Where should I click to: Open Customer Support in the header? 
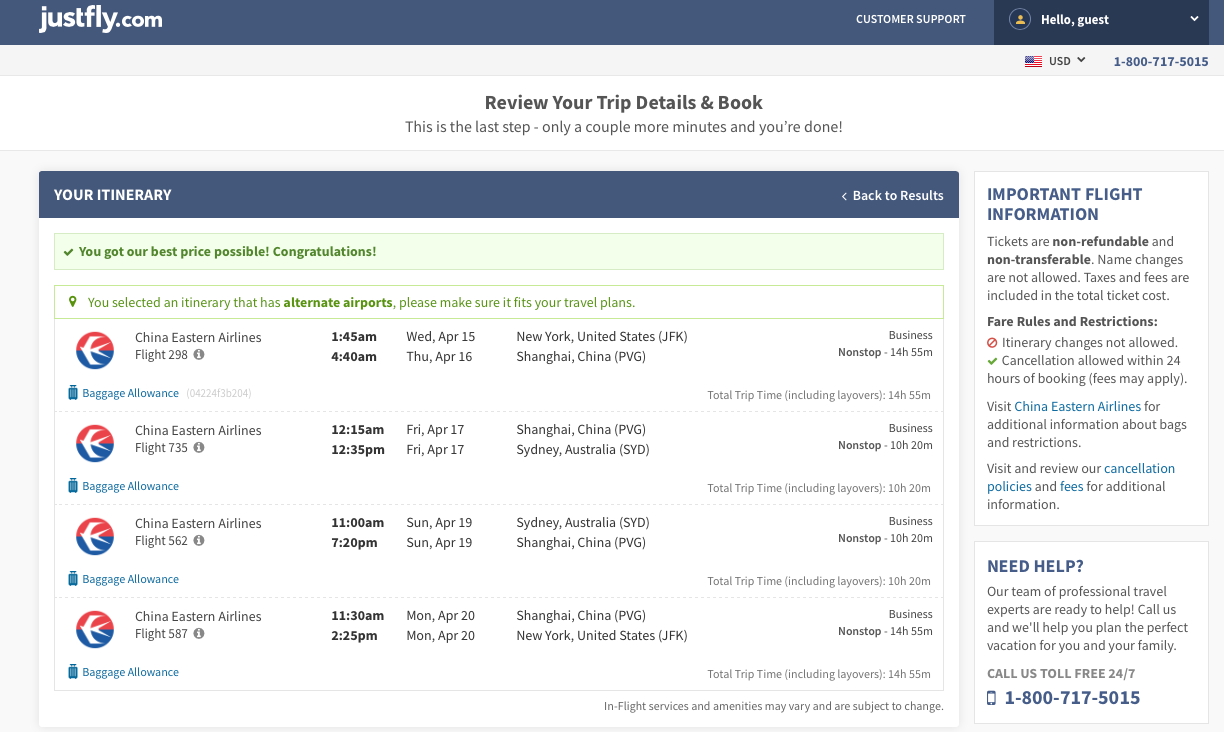coord(910,19)
